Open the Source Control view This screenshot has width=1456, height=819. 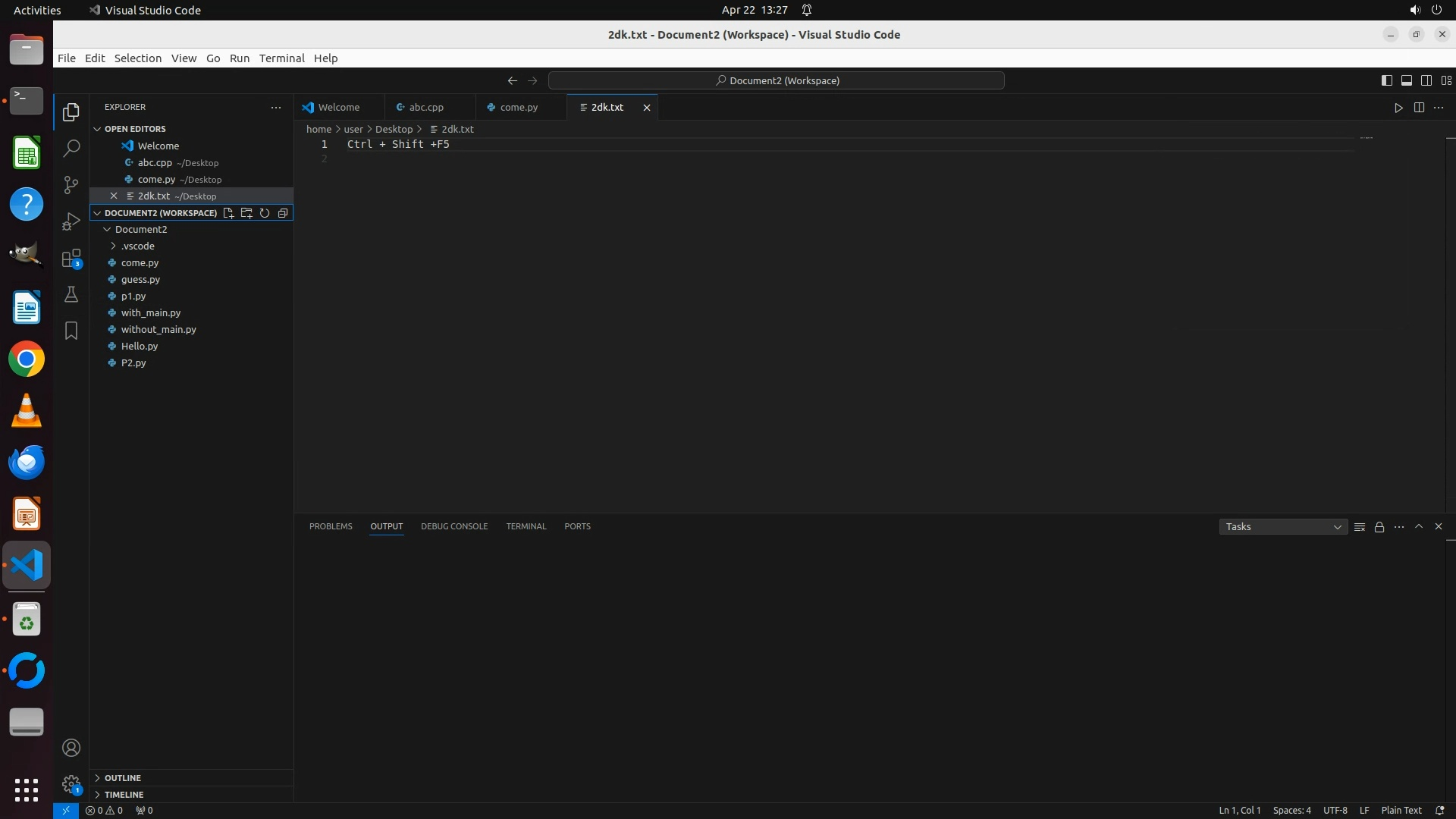click(x=71, y=185)
